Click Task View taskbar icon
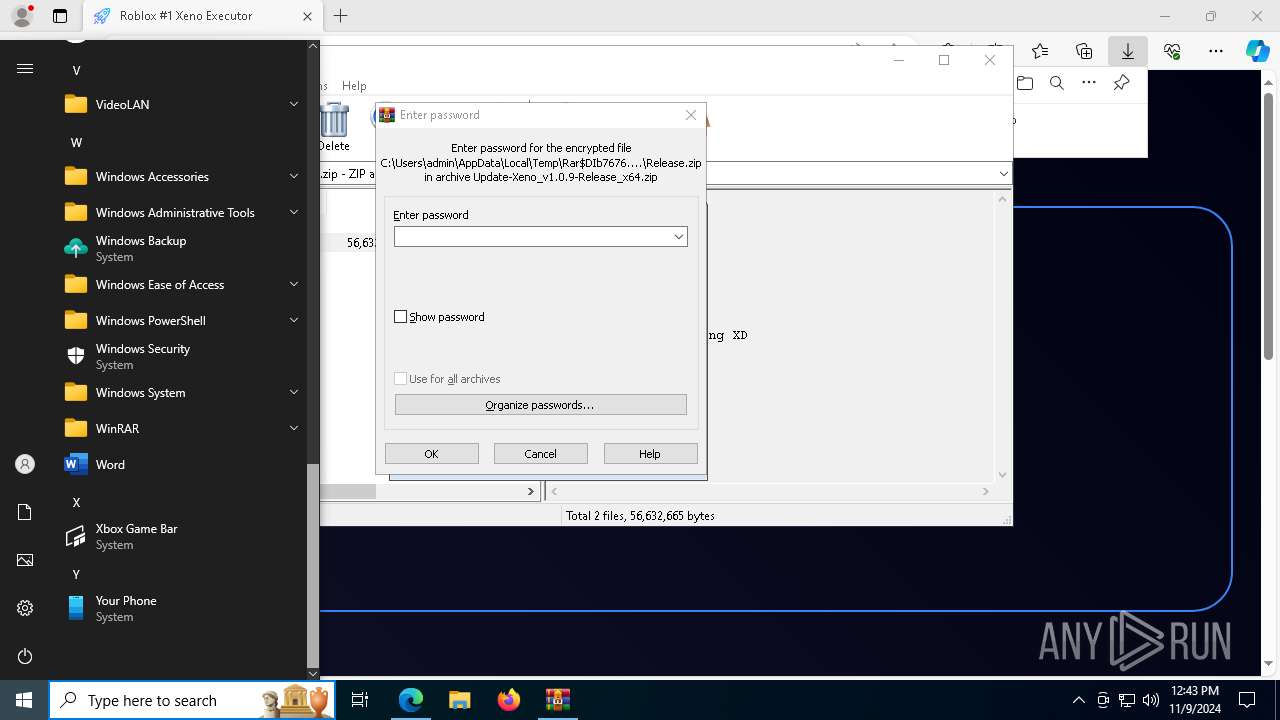This screenshot has width=1280, height=720. click(361, 700)
